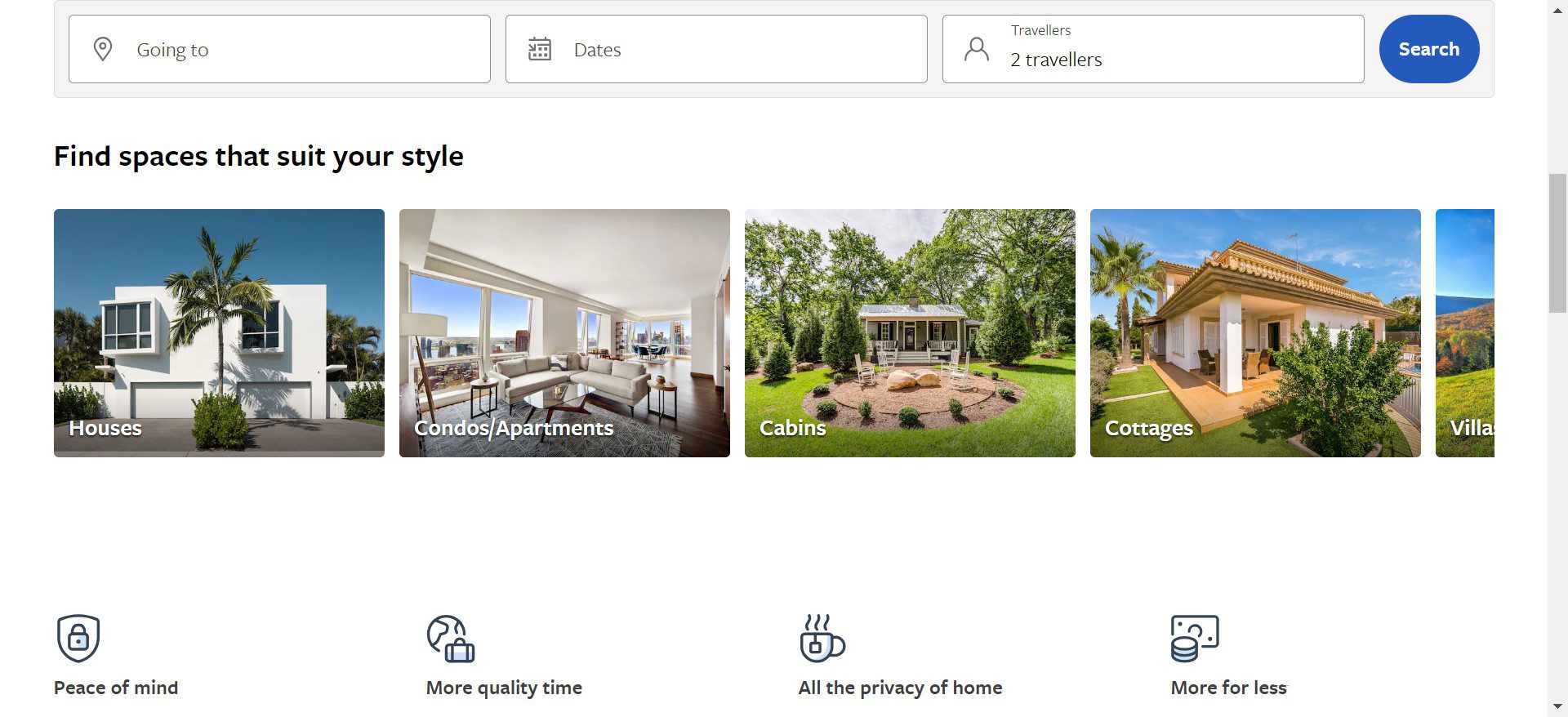Open the Travellers selector showing 2 travellers

[x=1153, y=49]
